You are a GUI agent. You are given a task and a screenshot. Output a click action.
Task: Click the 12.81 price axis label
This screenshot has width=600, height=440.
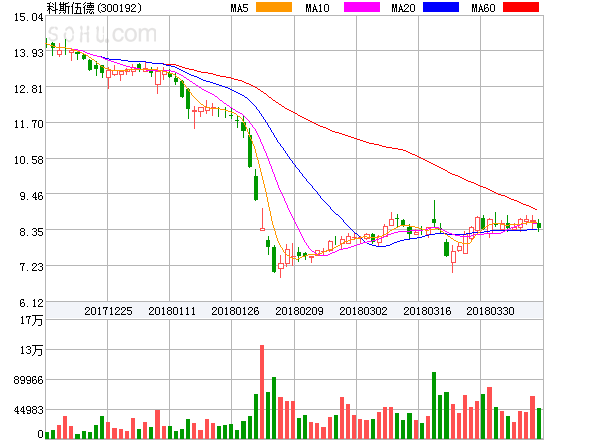(x=29, y=89)
